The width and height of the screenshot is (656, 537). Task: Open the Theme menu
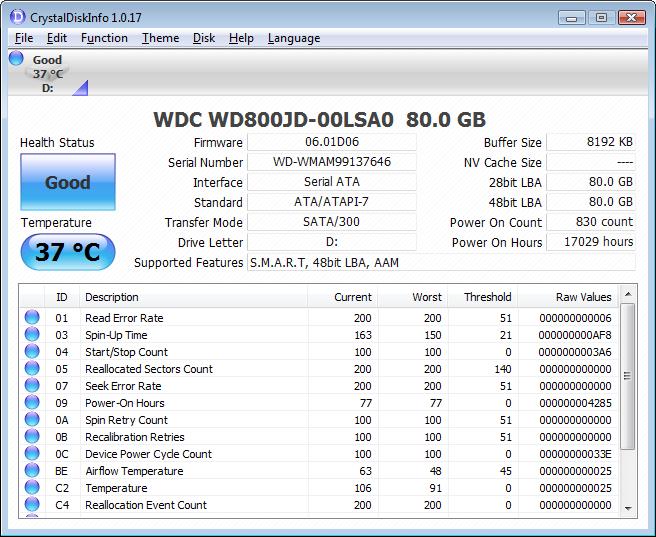pyautogui.click(x=160, y=38)
